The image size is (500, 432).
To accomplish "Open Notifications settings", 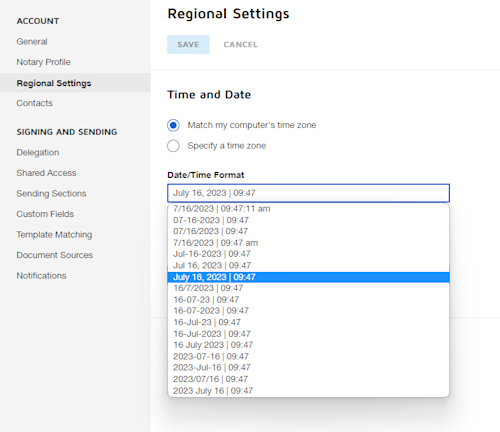I will coord(41,276).
